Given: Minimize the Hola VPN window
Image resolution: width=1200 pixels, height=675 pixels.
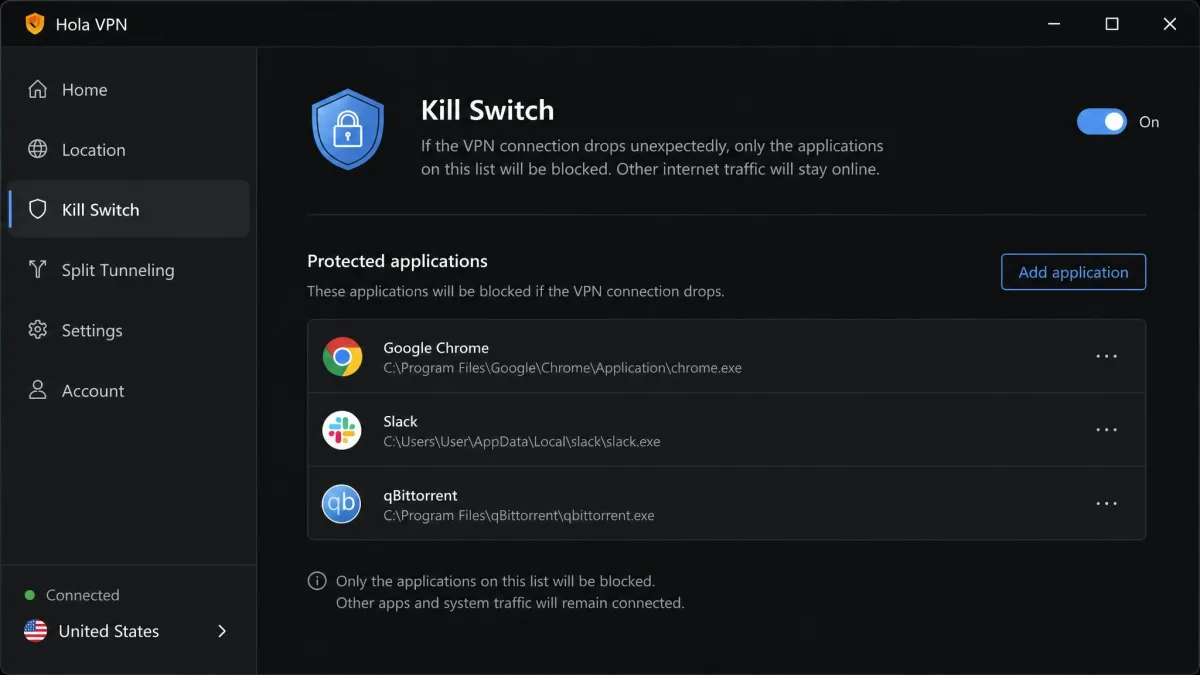Looking at the screenshot, I should click(x=1054, y=24).
